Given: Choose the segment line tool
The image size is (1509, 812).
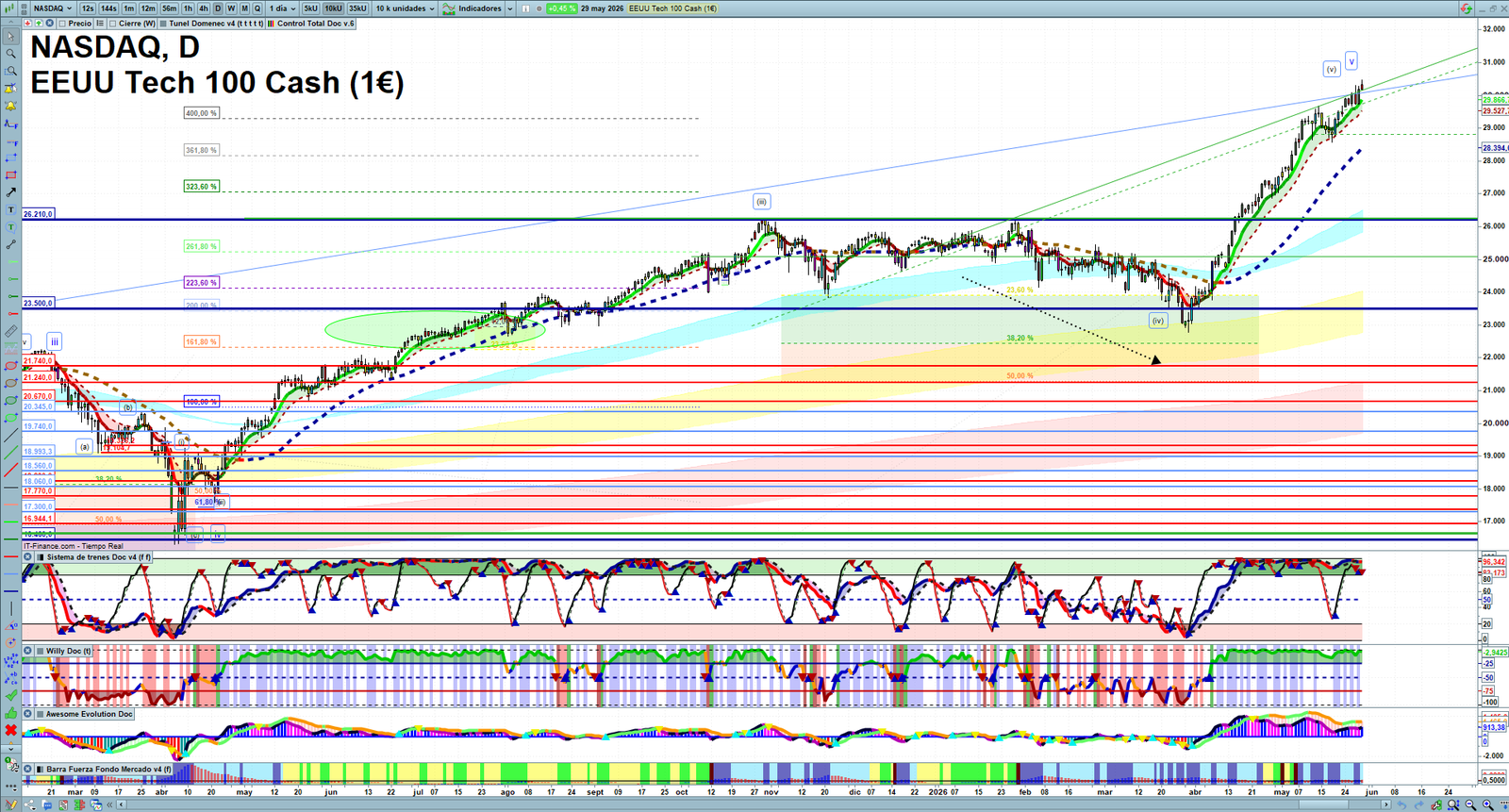Looking at the screenshot, I should pyautogui.click(x=10, y=244).
